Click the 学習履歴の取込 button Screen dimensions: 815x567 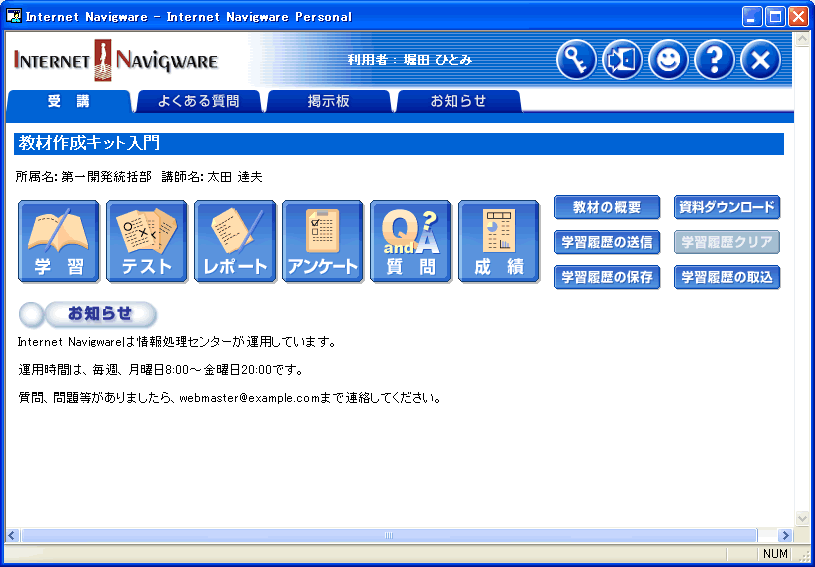[x=727, y=277]
